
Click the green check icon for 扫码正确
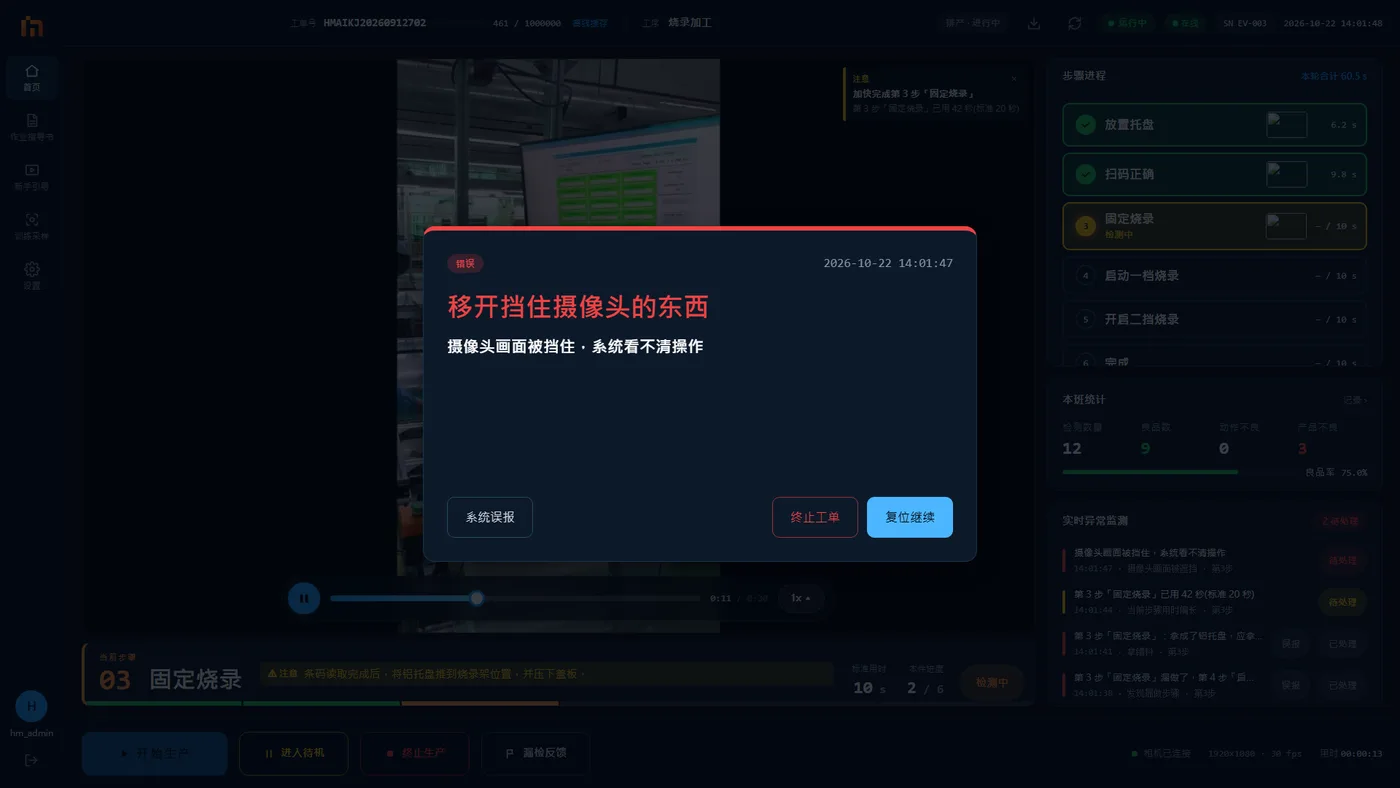[1085, 174]
